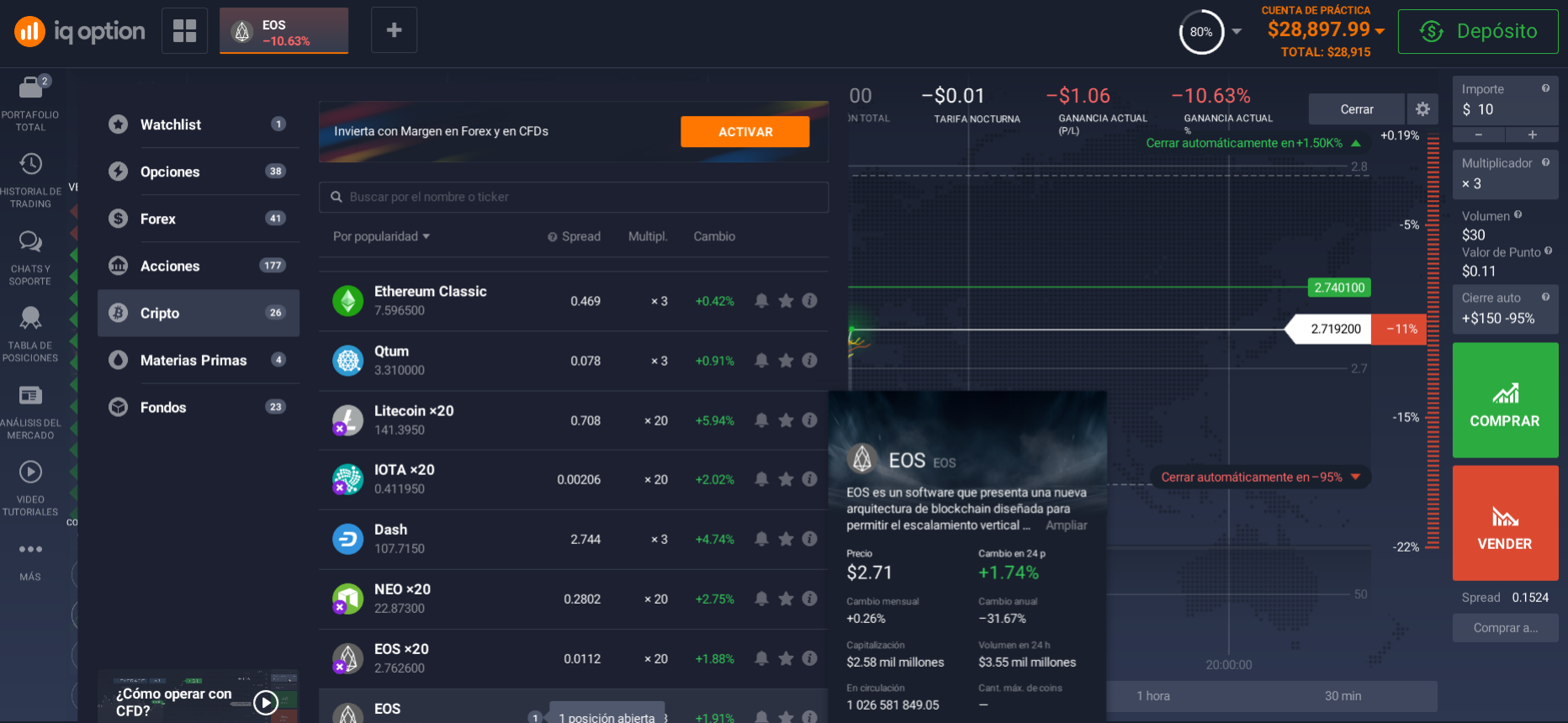Screen dimensions: 1568x723
Task: Click the Importe $ 10 amount field
Action: (1505, 101)
